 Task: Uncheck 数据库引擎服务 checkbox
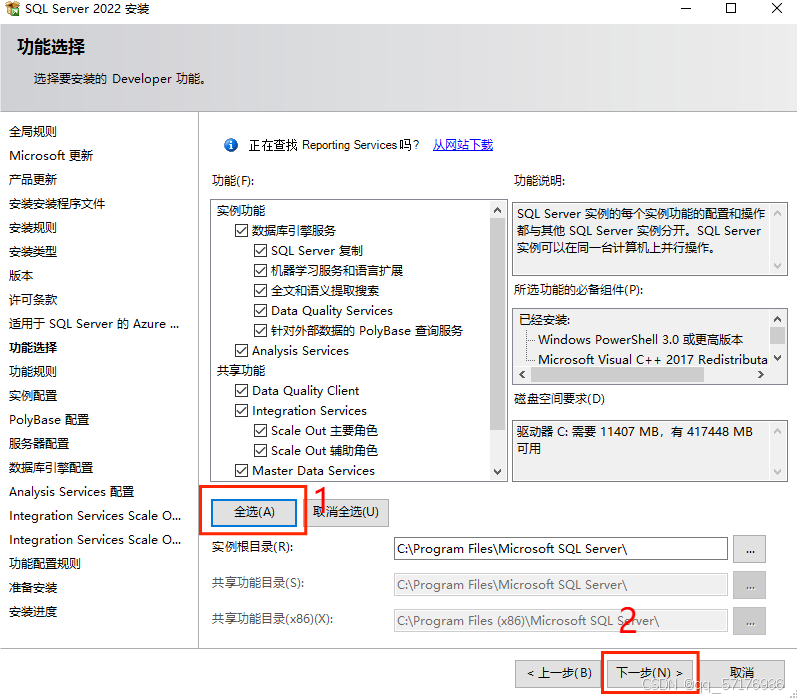(x=241, y=231)
